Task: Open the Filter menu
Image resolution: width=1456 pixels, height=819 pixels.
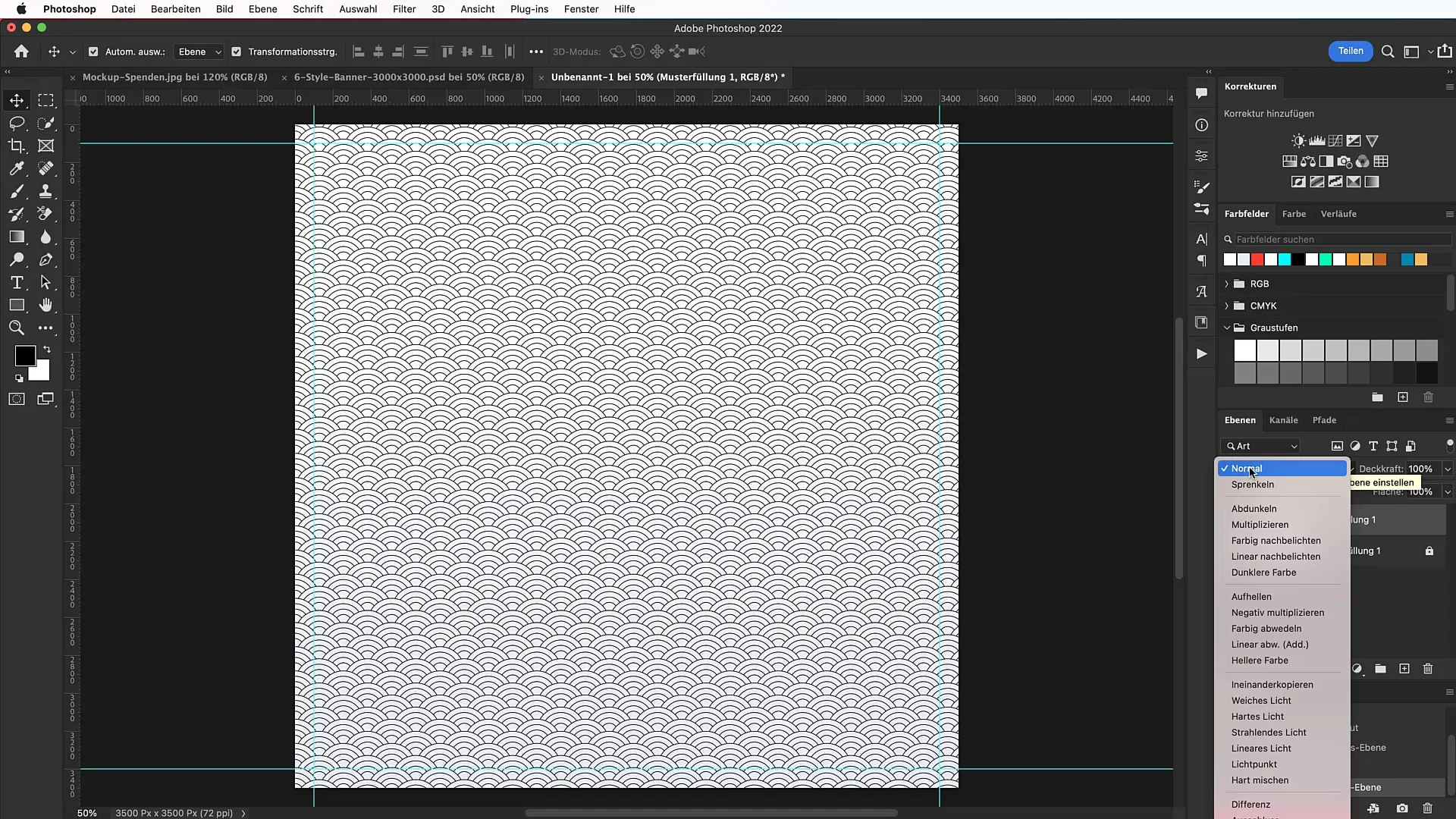Action: (x=404, y=9)
